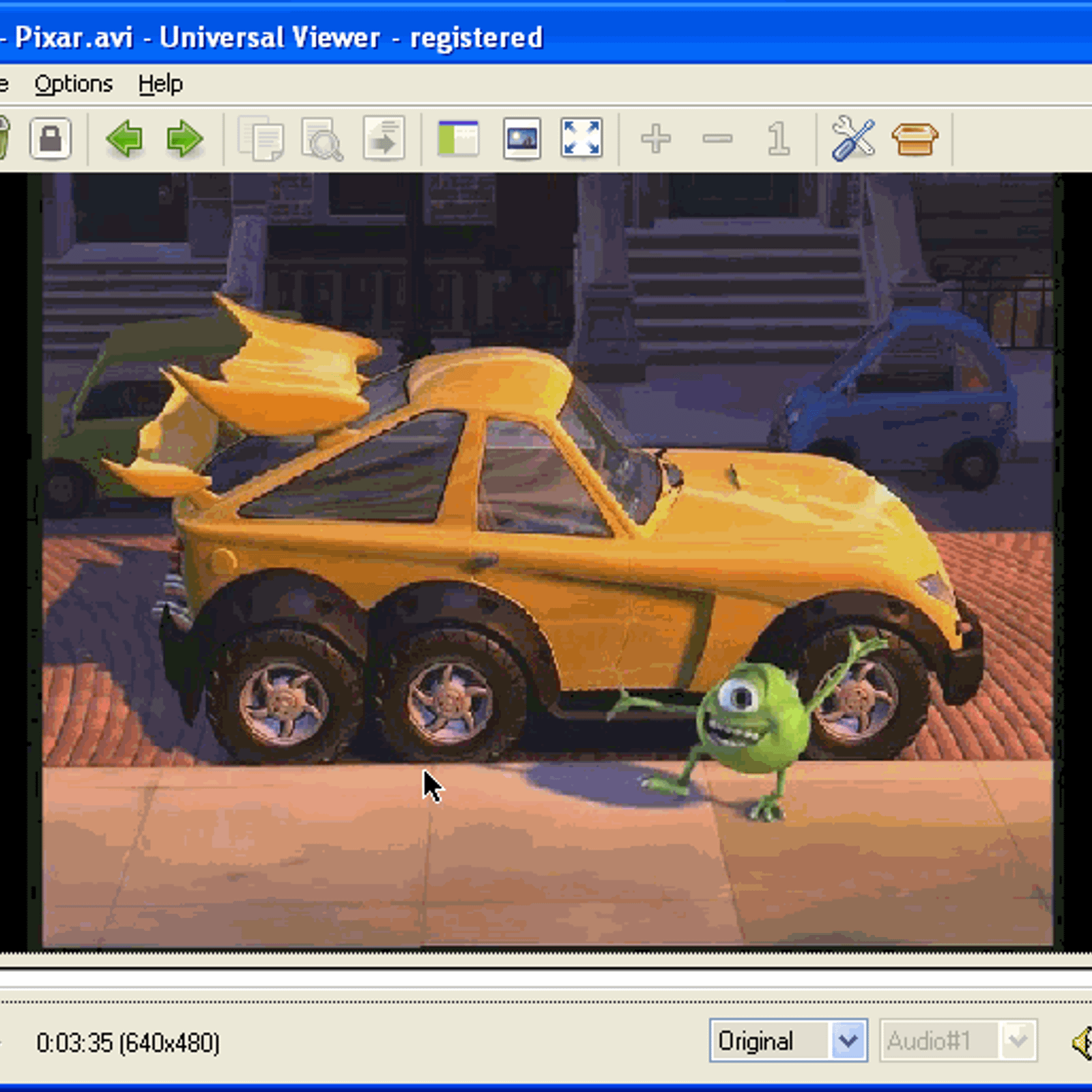Viewport: 1092px width, 1092px height.
Task: Click the 0:03:35 (640x480) time text
Action: point(128,1043)
